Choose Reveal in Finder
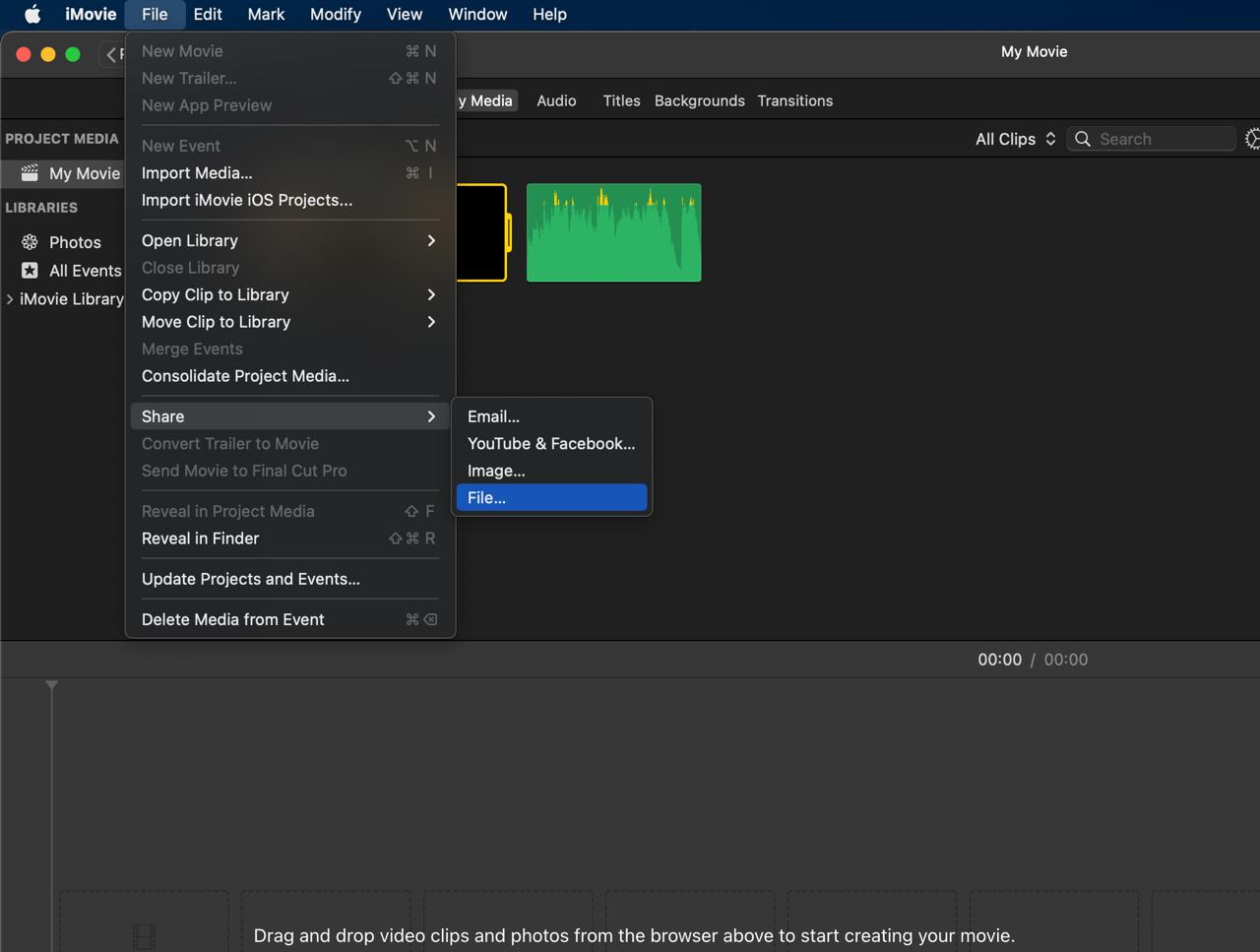Image resolution: width=1260 pixels, height=952 pixels. click(x=289, y=539)
